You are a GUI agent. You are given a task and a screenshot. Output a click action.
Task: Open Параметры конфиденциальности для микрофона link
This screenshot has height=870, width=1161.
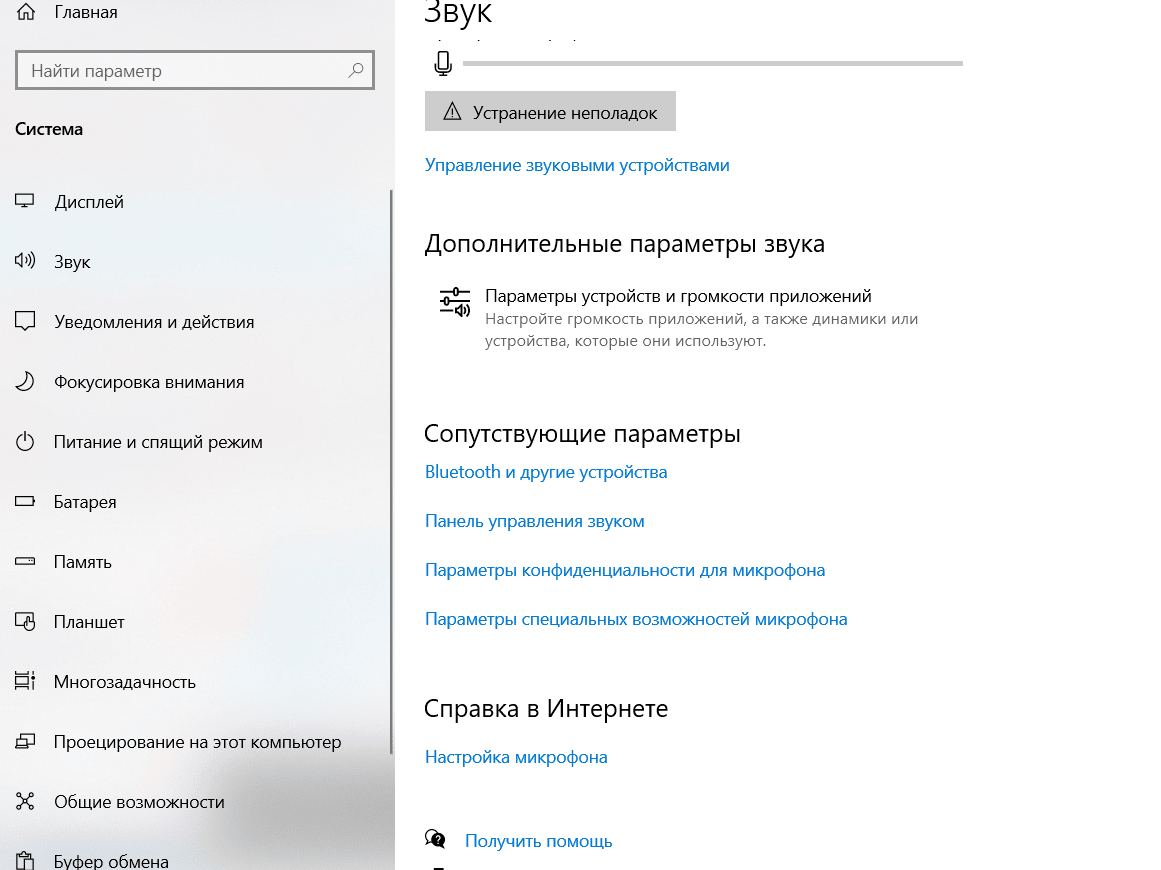point(625,569)
